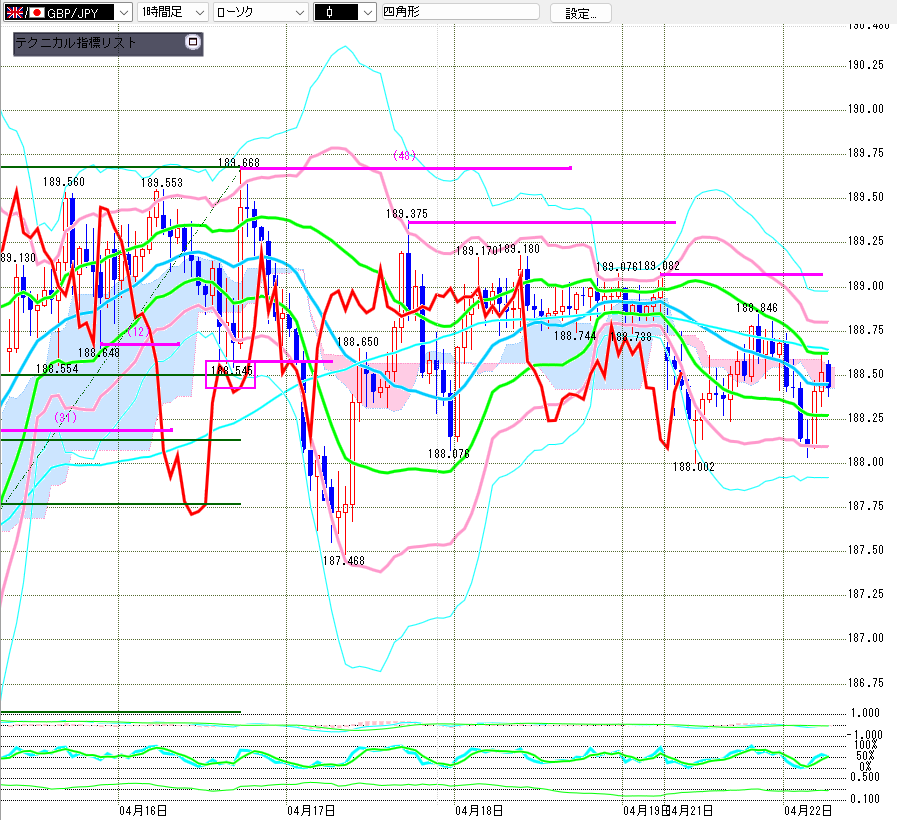897x820 pixels.
Task: Click the 188.846 price label
Action: coord(757,308)
